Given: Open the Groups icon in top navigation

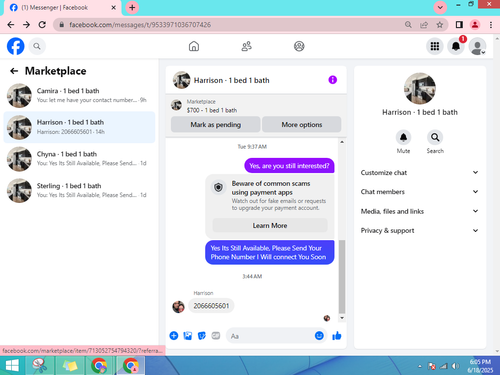Looking at the screenshot, I should (x=299, y=46).
